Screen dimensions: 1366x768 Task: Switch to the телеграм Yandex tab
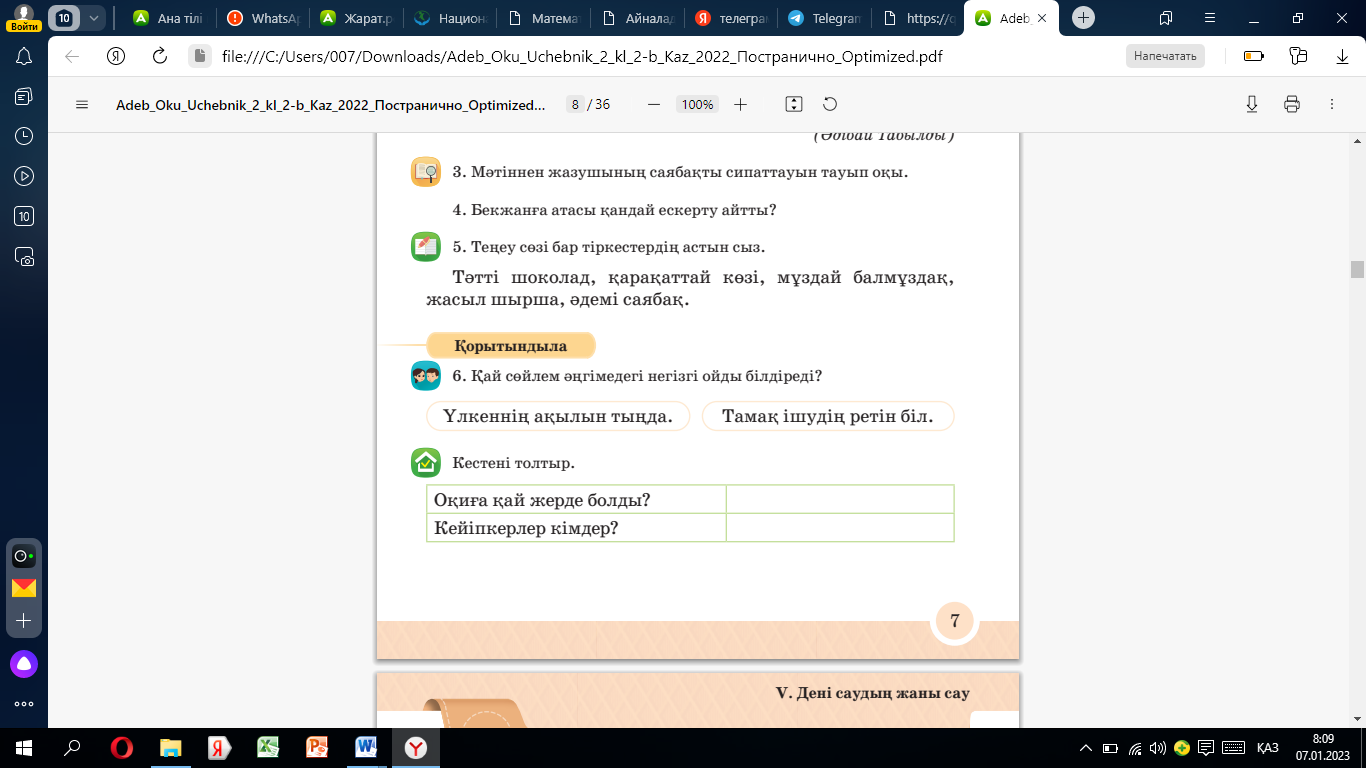coord(731,18)
